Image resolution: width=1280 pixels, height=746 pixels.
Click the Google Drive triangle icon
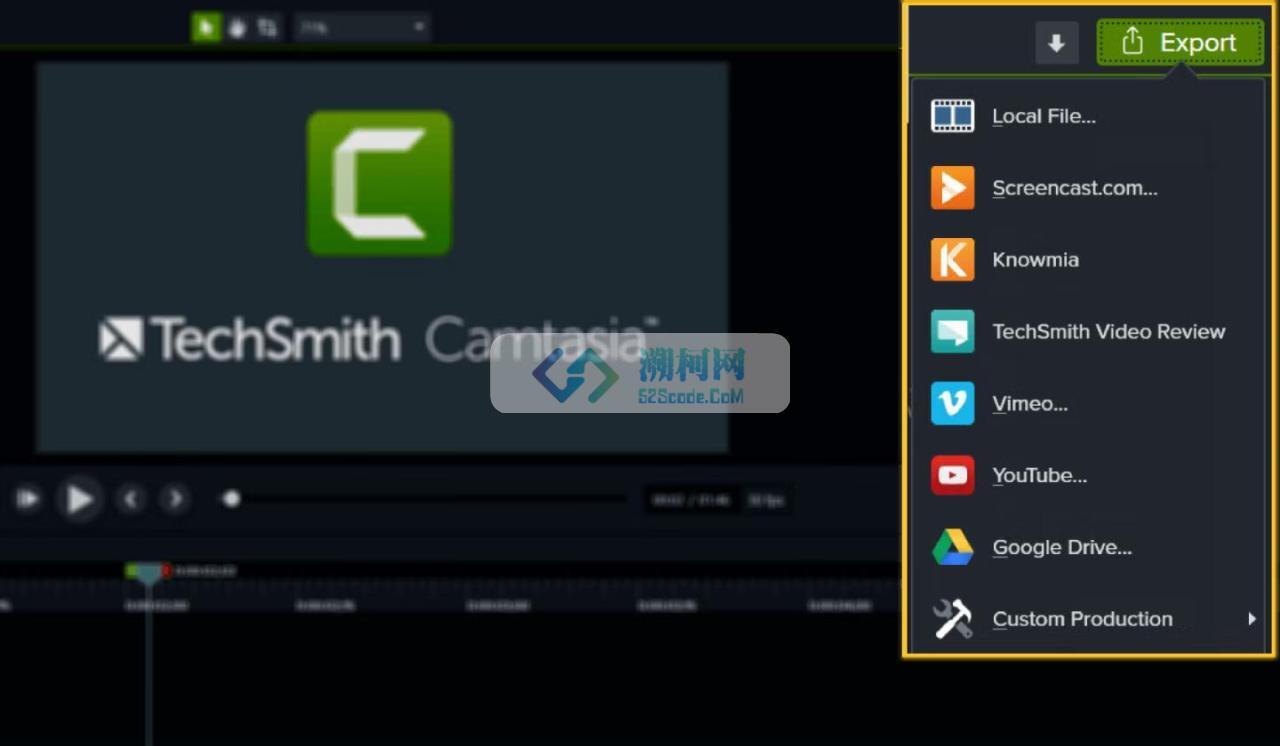[x=952, y=548]
